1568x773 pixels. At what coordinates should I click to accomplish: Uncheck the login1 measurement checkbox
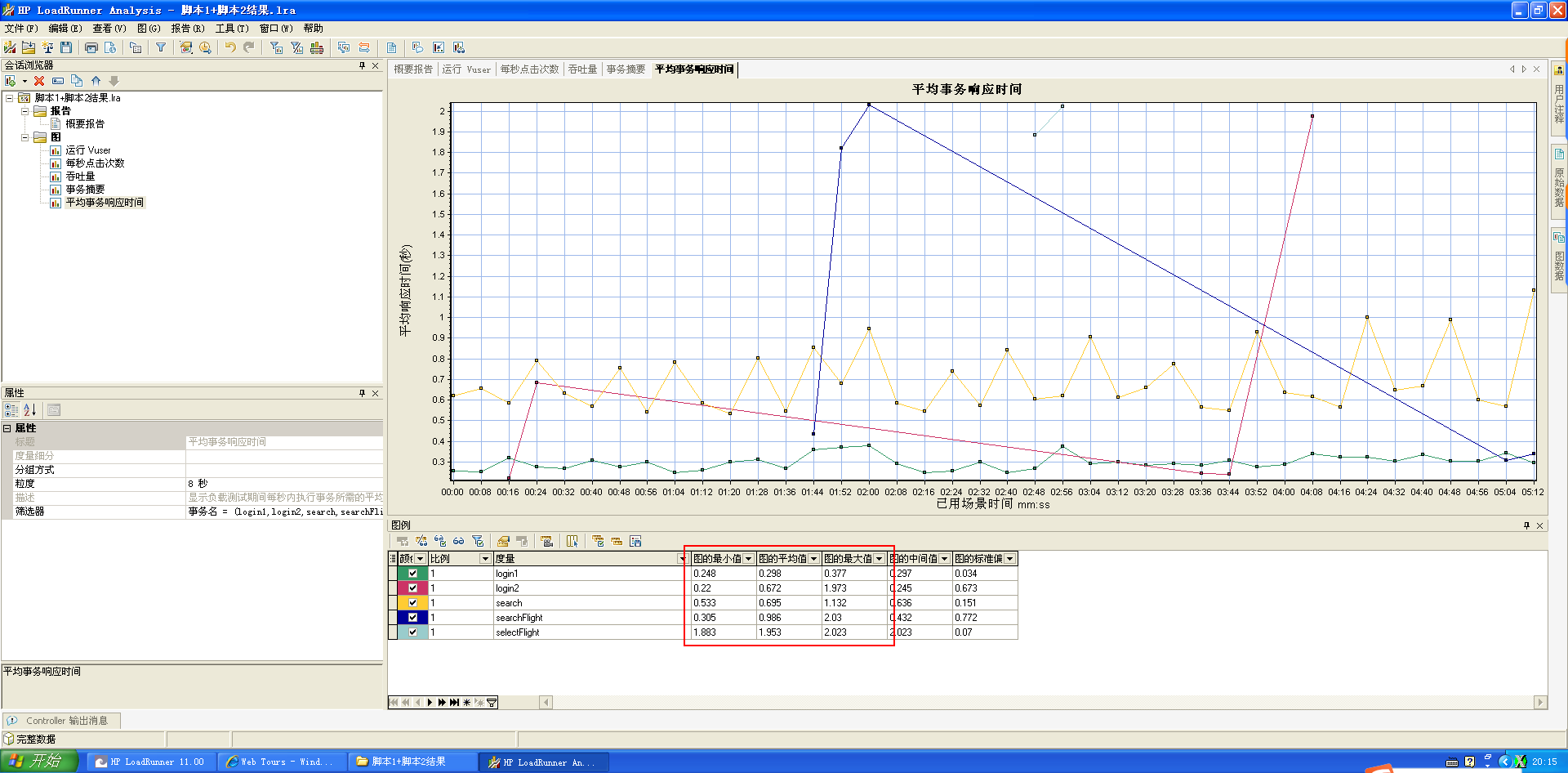point(412,574)
